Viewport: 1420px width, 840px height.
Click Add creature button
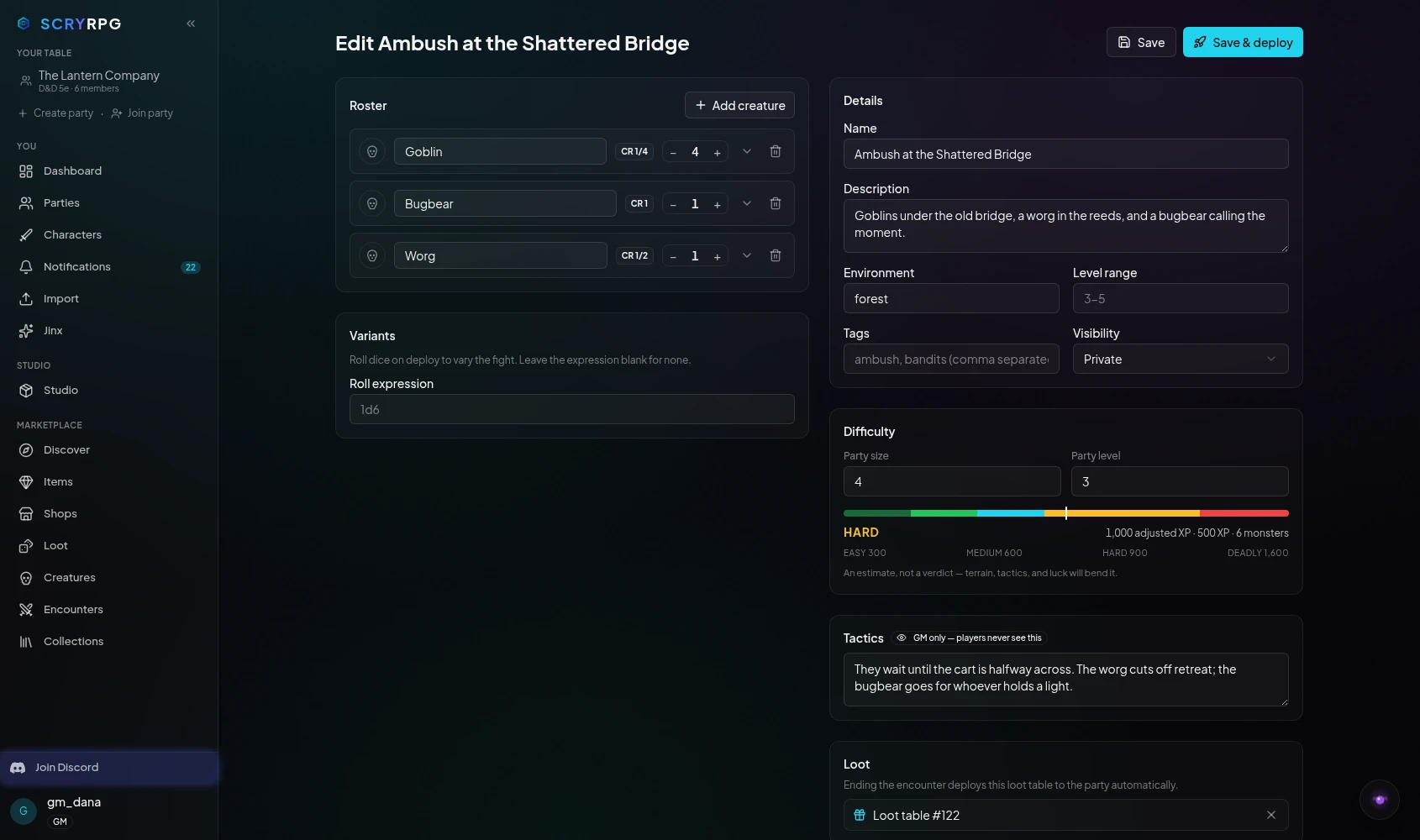pyautogui.click(x=739, y=105)
